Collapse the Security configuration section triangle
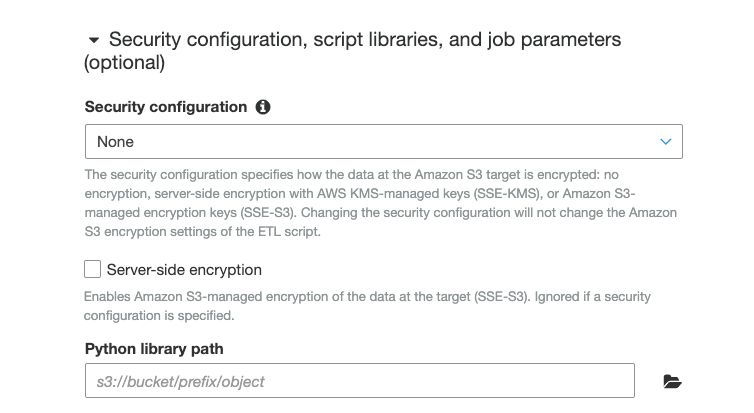Image resolution: width=754 pixels, height=413 pixels. tap(94, 41)
